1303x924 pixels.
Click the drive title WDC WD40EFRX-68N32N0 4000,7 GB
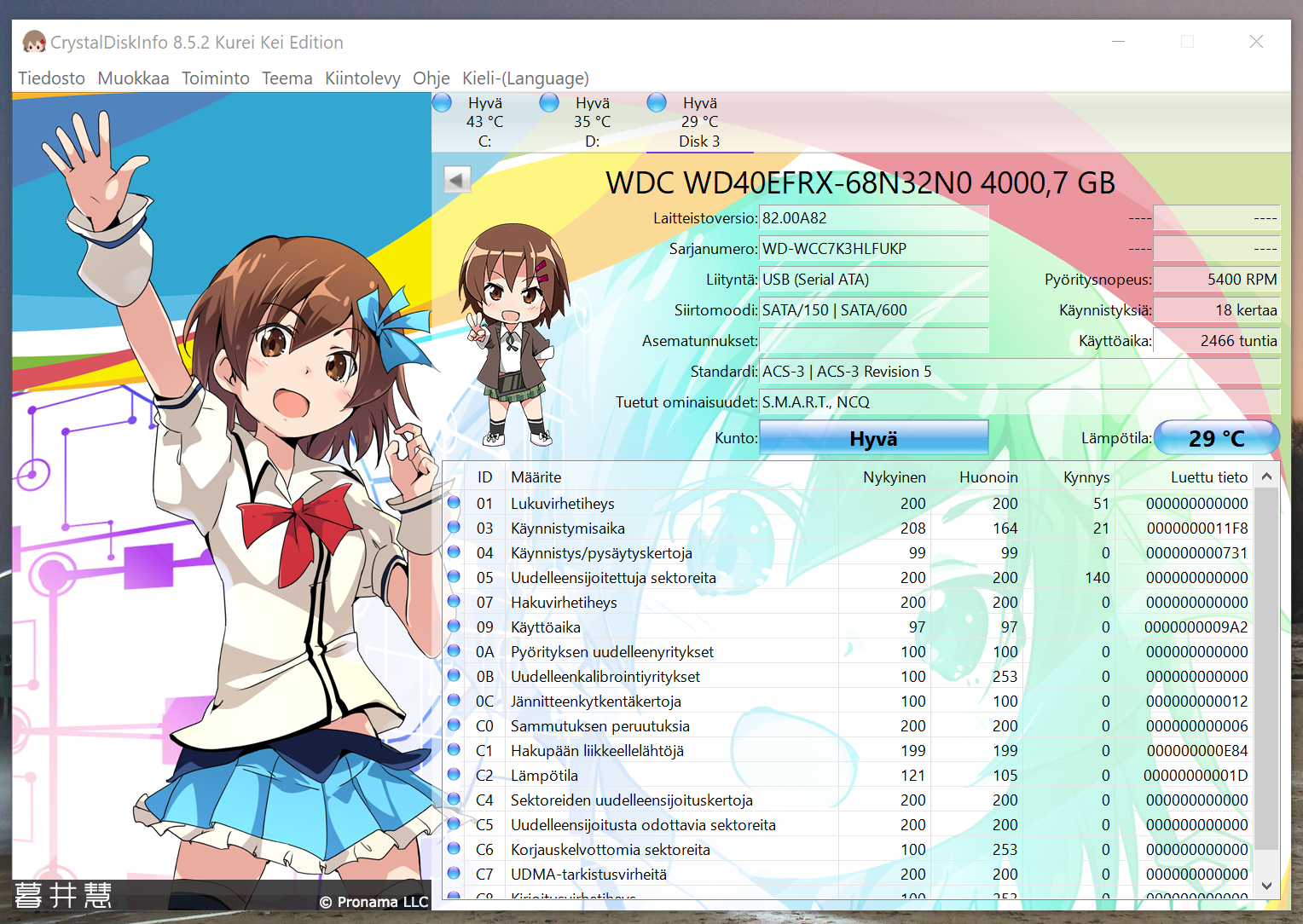click(860, 182)
